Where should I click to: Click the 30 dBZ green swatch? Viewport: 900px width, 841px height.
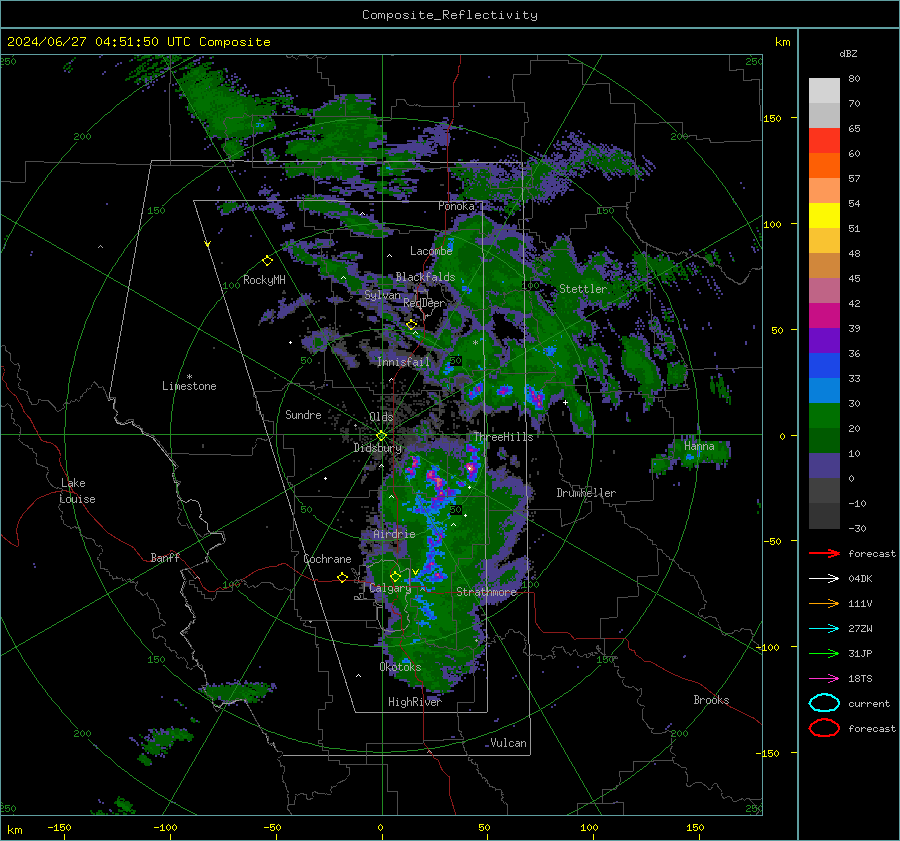pos(824,416)
